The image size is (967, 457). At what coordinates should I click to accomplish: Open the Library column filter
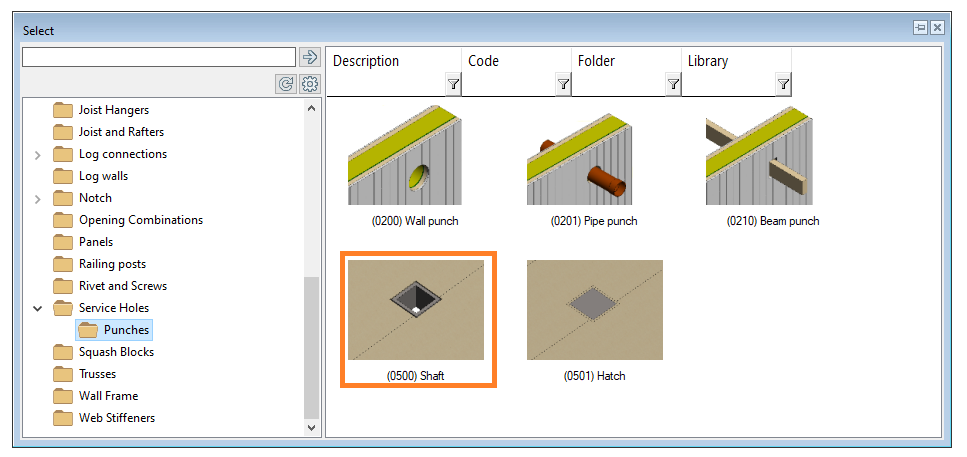pos(783,84)
